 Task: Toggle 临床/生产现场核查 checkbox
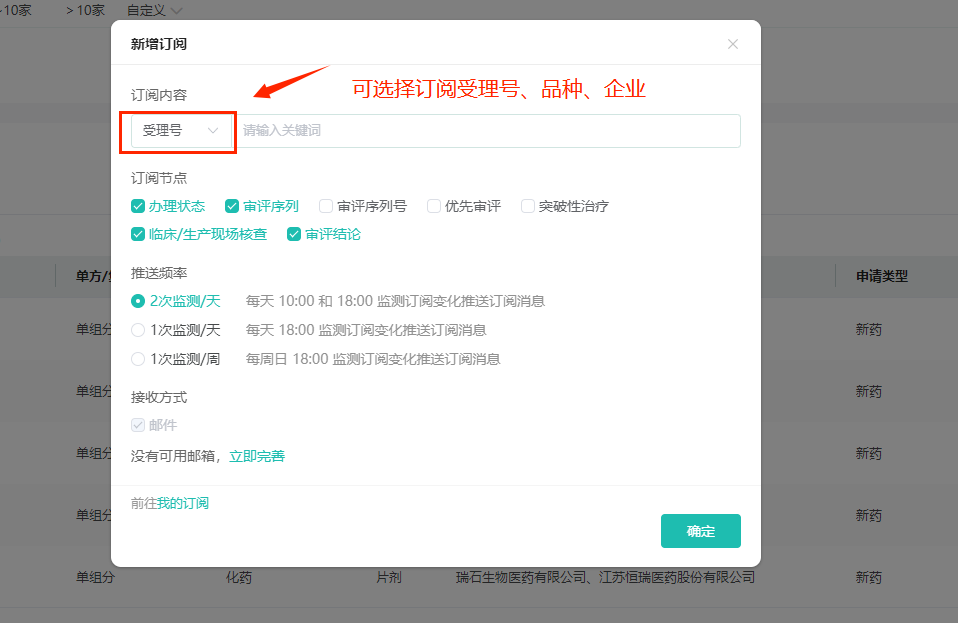(138, 235)
